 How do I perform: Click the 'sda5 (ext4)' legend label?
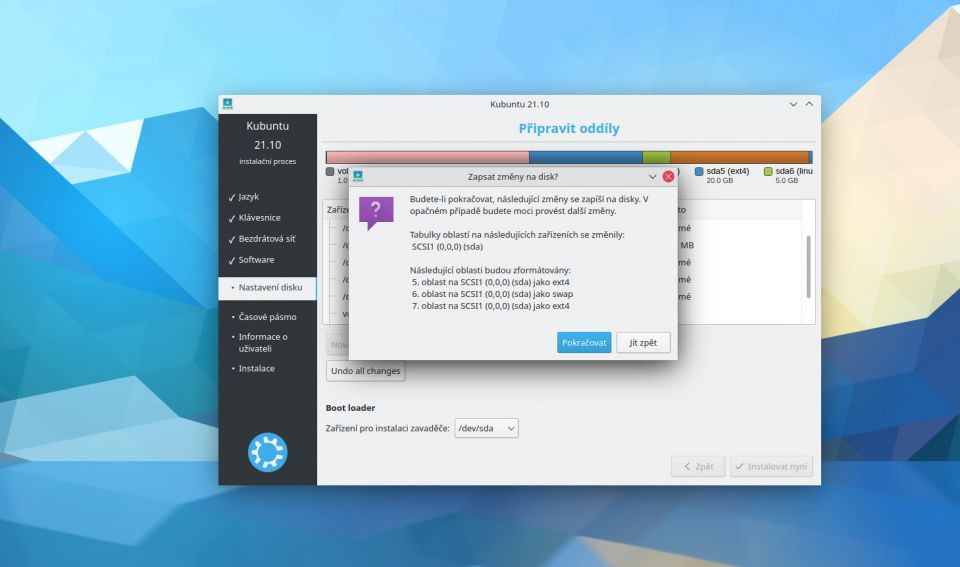click(727, 171)
